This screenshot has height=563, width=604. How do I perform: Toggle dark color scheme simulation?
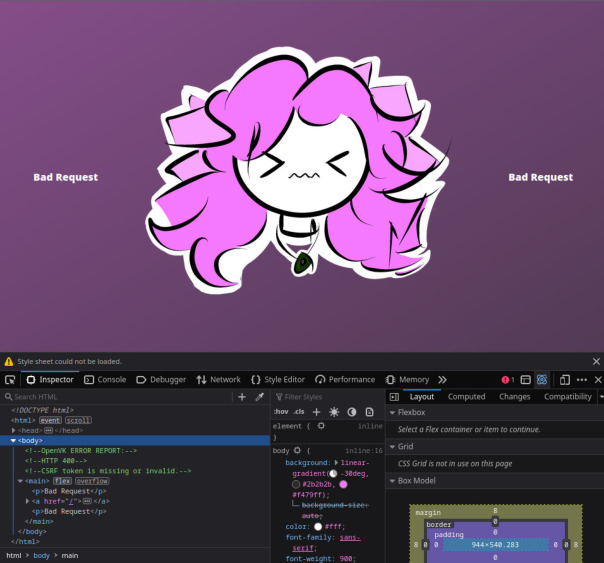tap(352, 412)
